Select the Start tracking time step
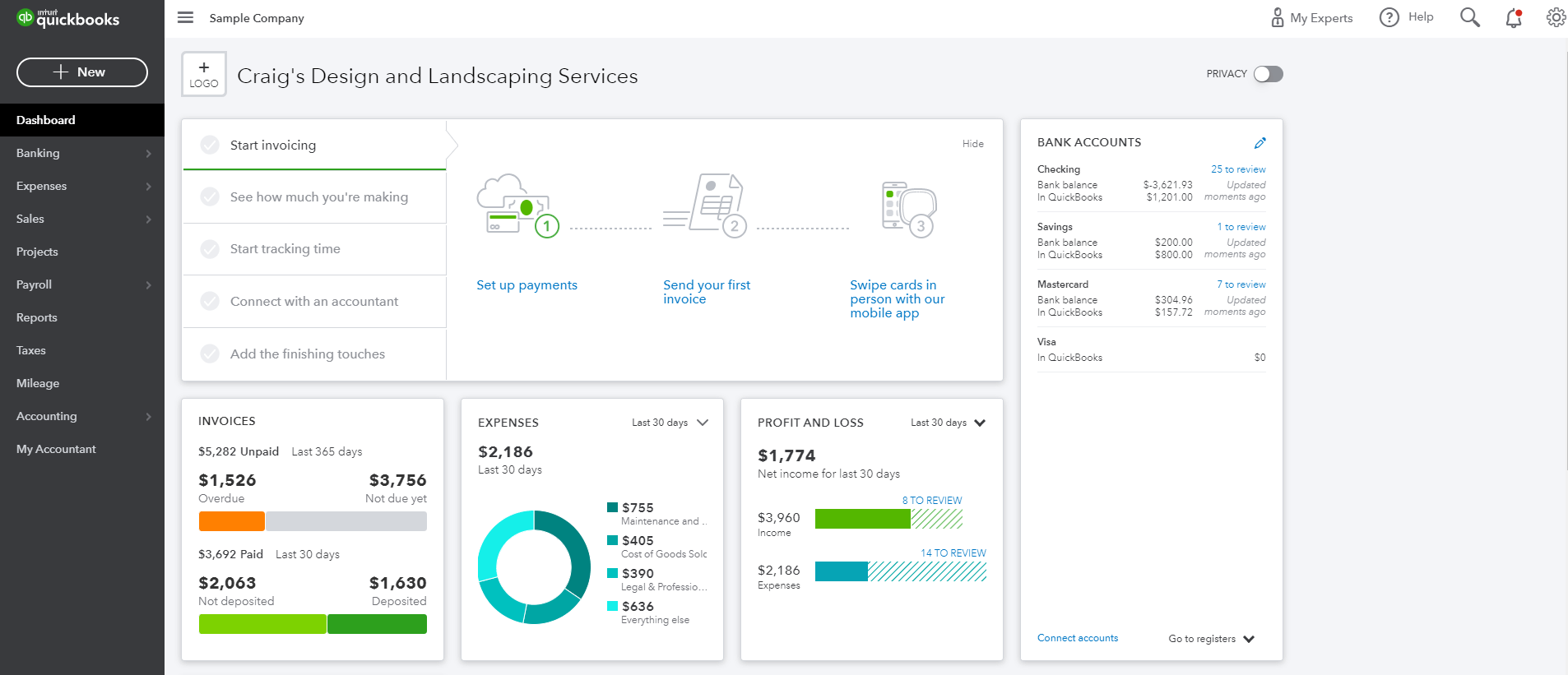Screen dimensions: 1568x675 tap(314, 249)
